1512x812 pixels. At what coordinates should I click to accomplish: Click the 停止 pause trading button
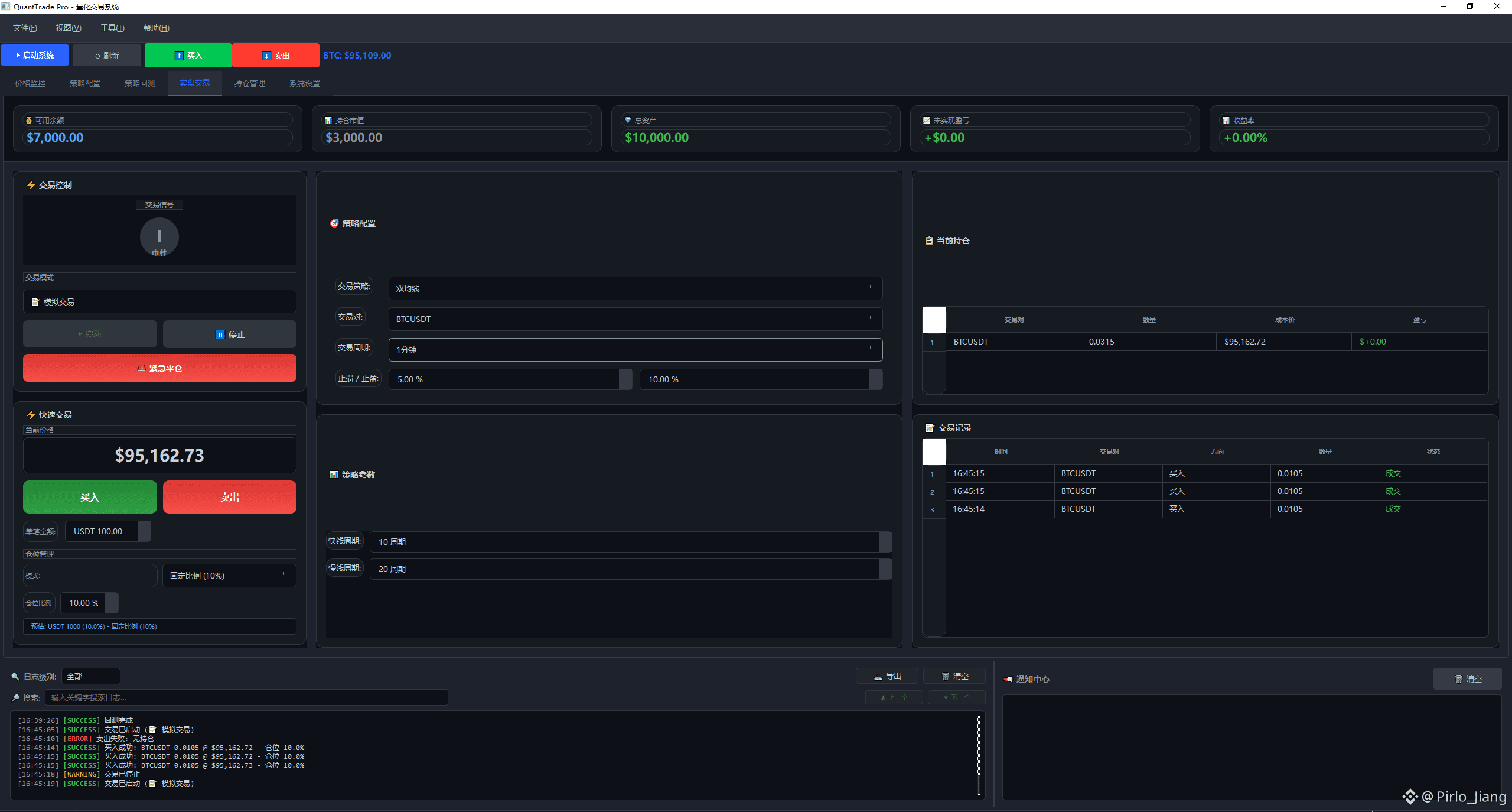(230, 334)
